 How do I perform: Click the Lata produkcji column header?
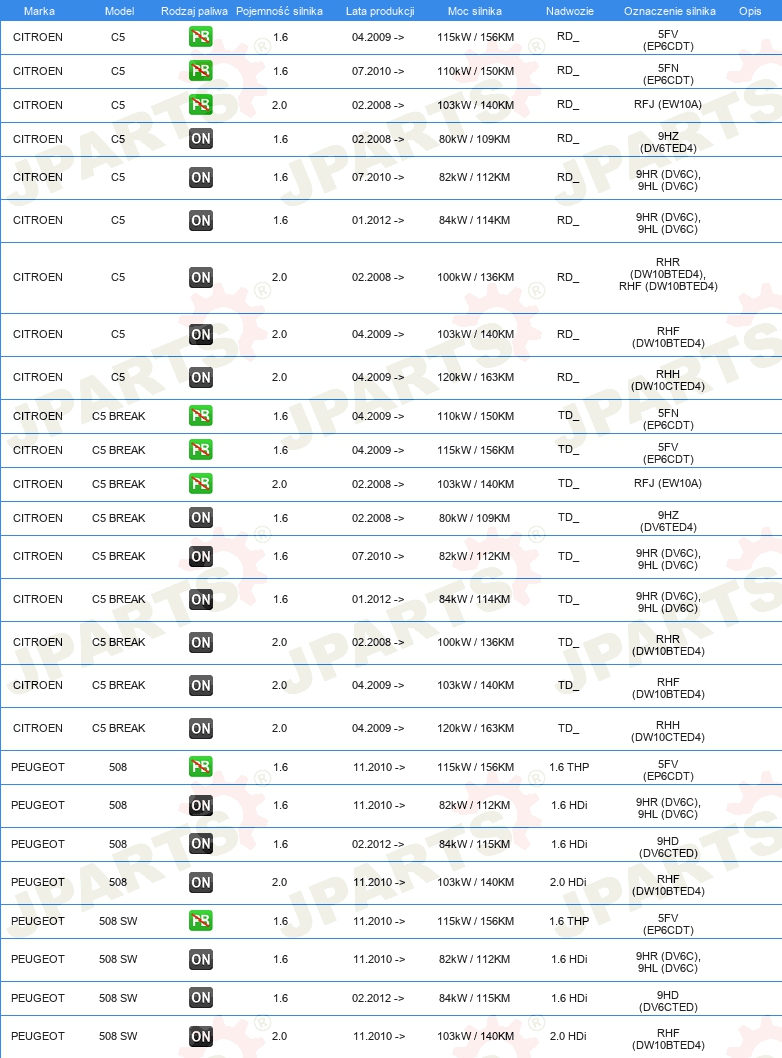click(x=380, y=11)
